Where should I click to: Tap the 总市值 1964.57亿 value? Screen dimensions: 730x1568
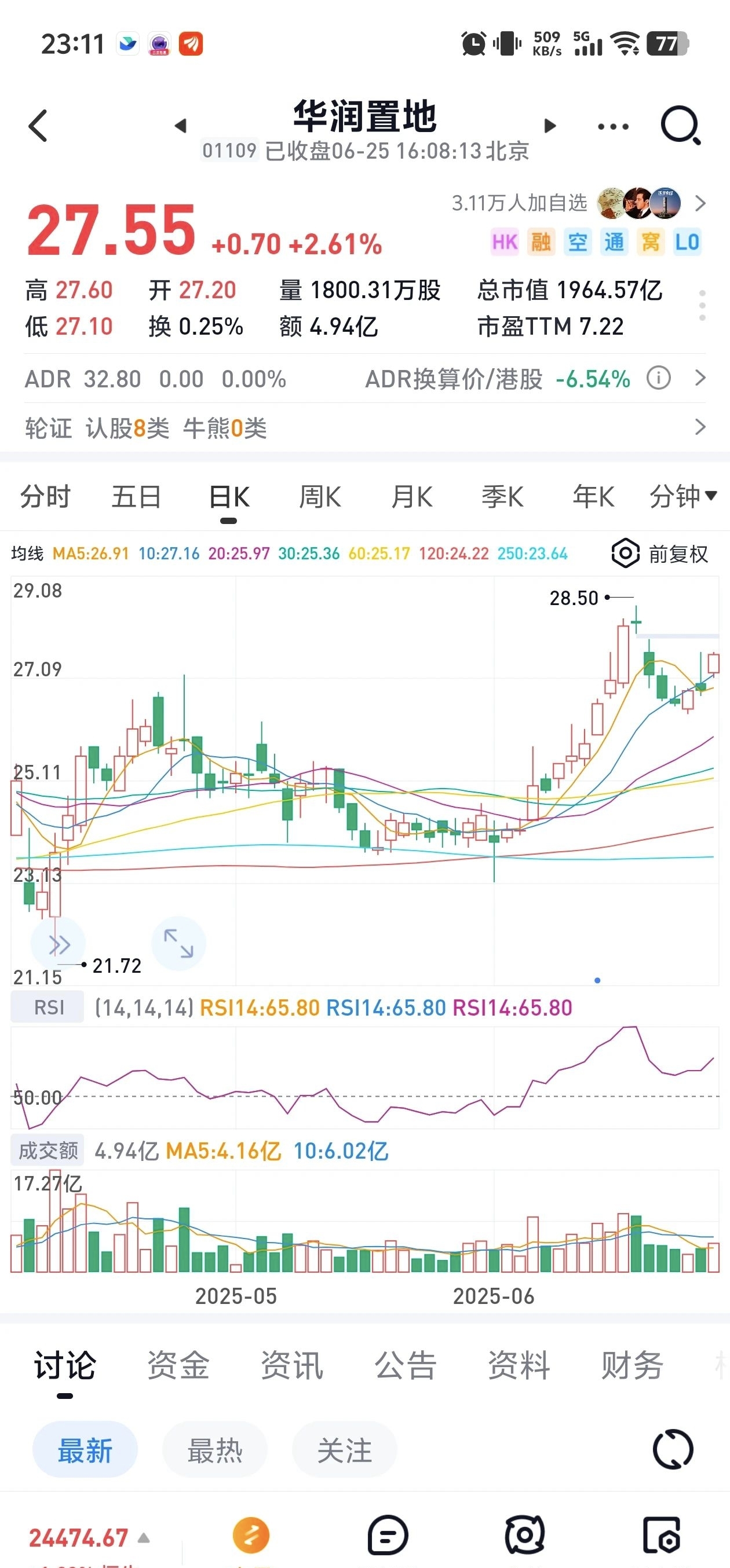pos(570,290)
